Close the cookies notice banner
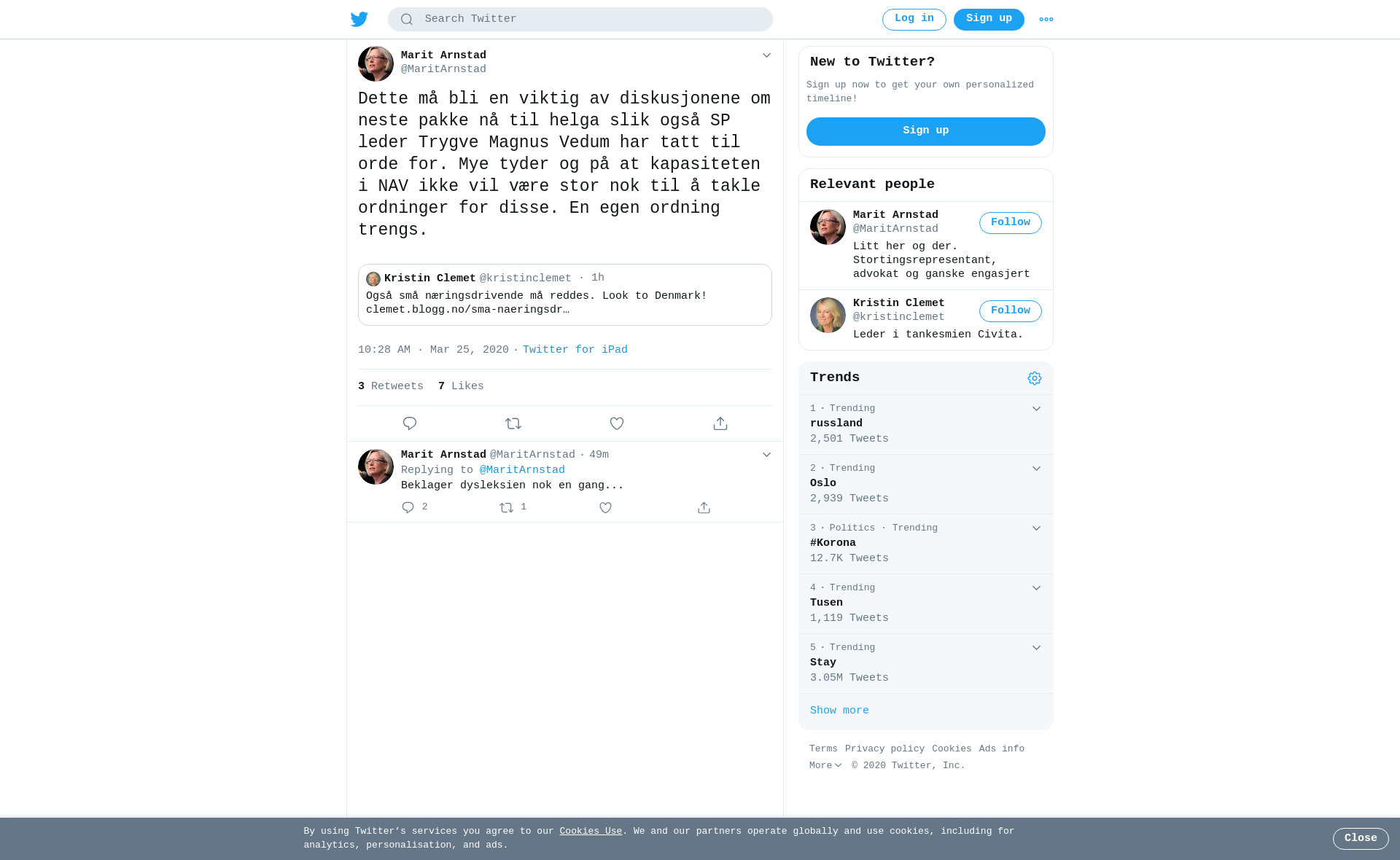Image resolution: width=1400 pixels, height=860 pixels. [x=1361, y=839]
